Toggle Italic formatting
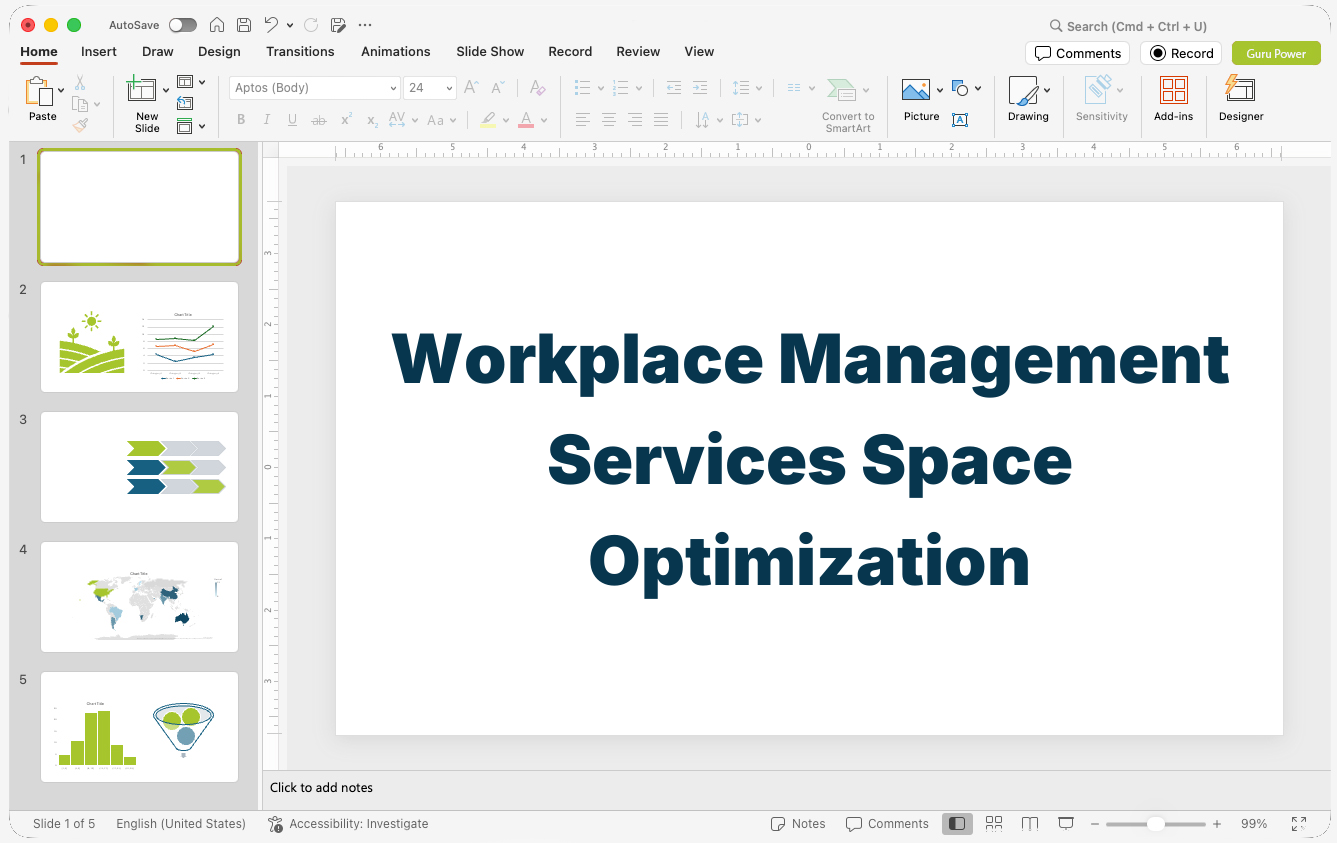The width and height of the screenshot is (1337, 843). click(266, 120)
